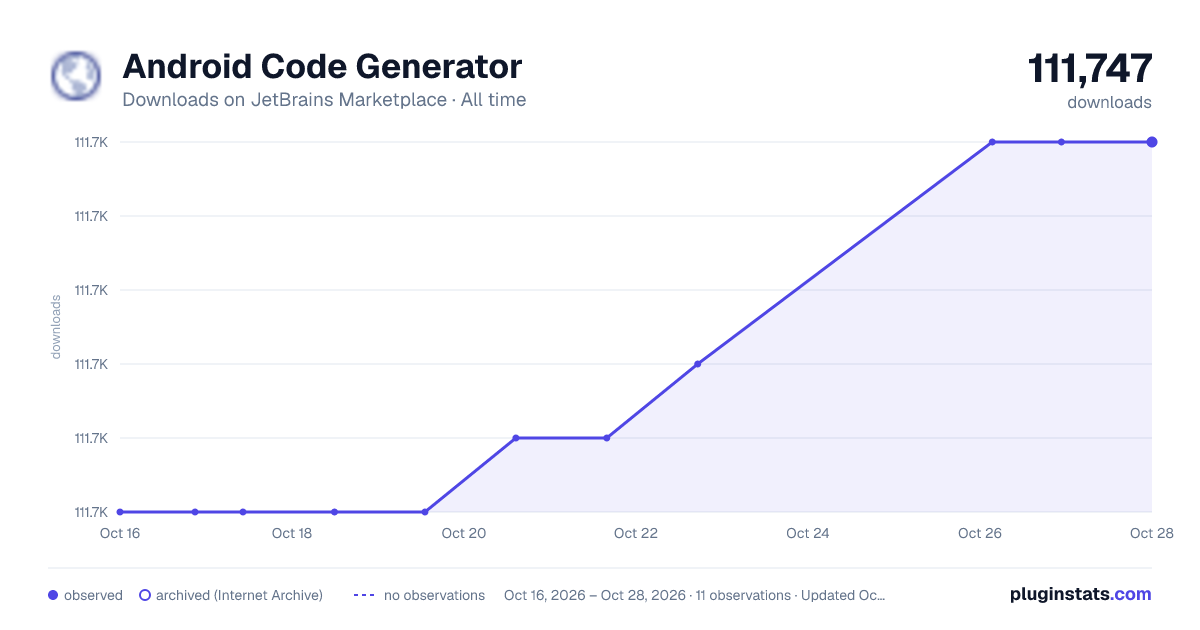Image resolution: width=1200 pixels, height=630 pixels.
Task: Click the data point just before Oct 20
Action: [425, 512]
